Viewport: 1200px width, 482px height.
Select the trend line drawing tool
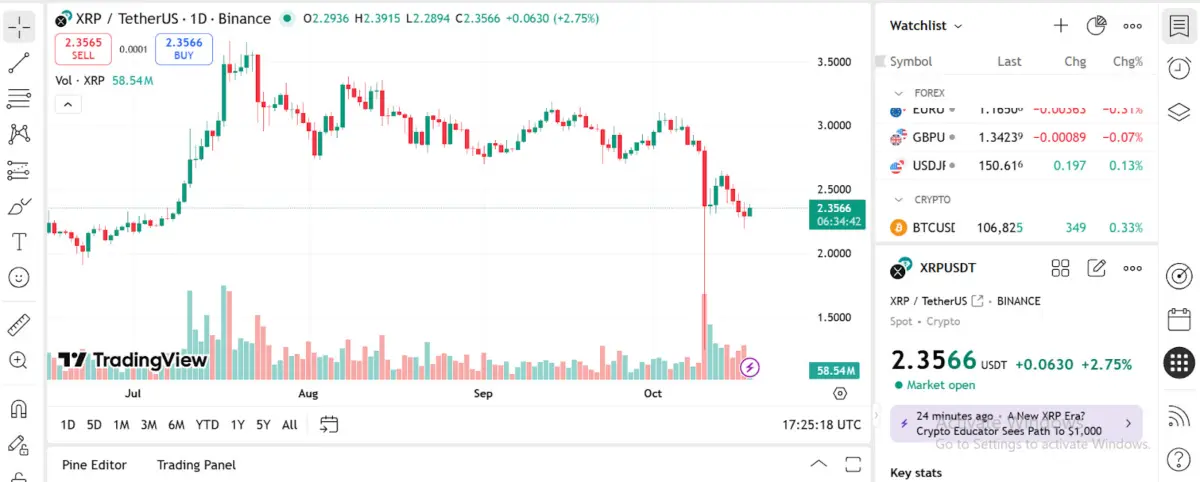pos(19,63)
